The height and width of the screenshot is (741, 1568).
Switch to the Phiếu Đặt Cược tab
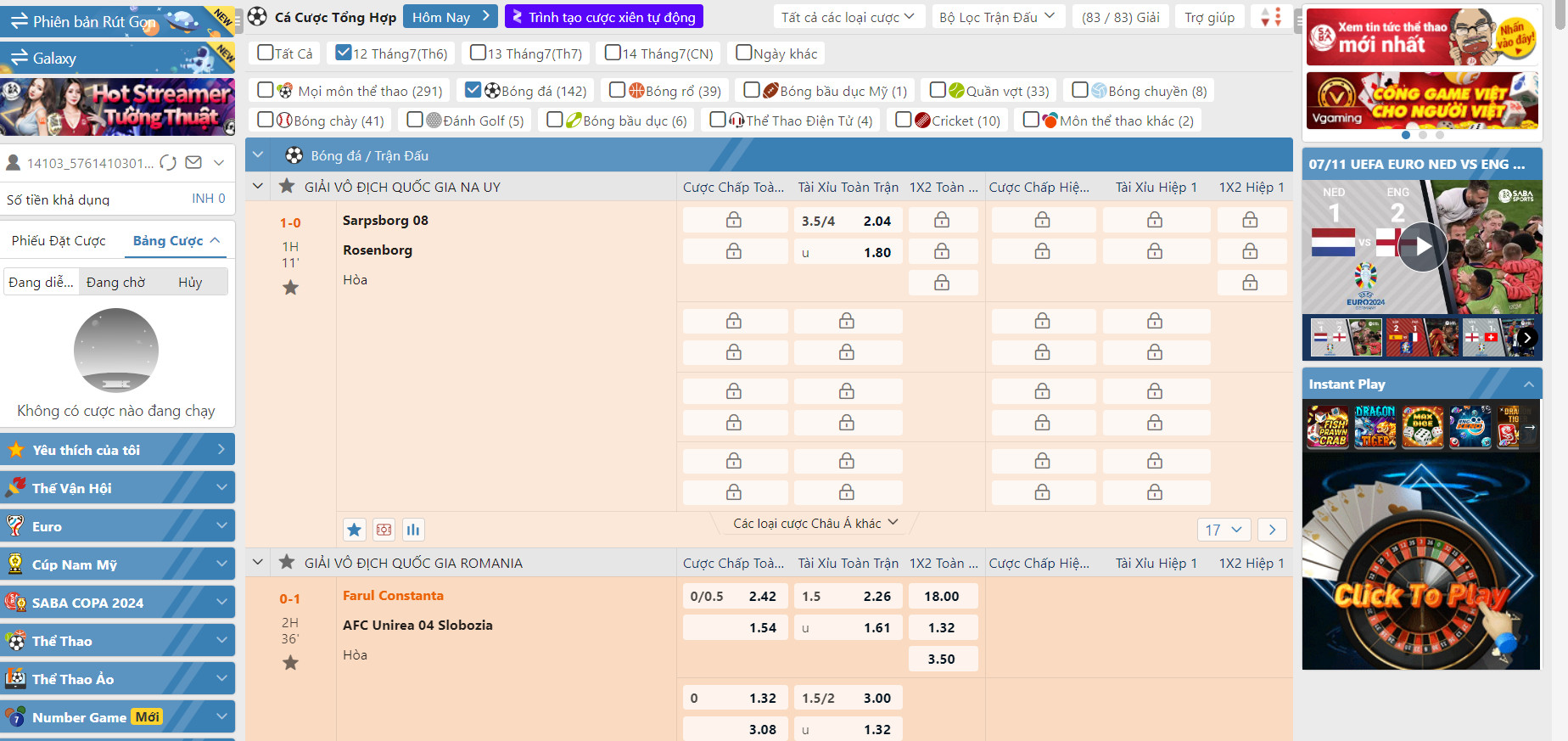click(59, 241)
